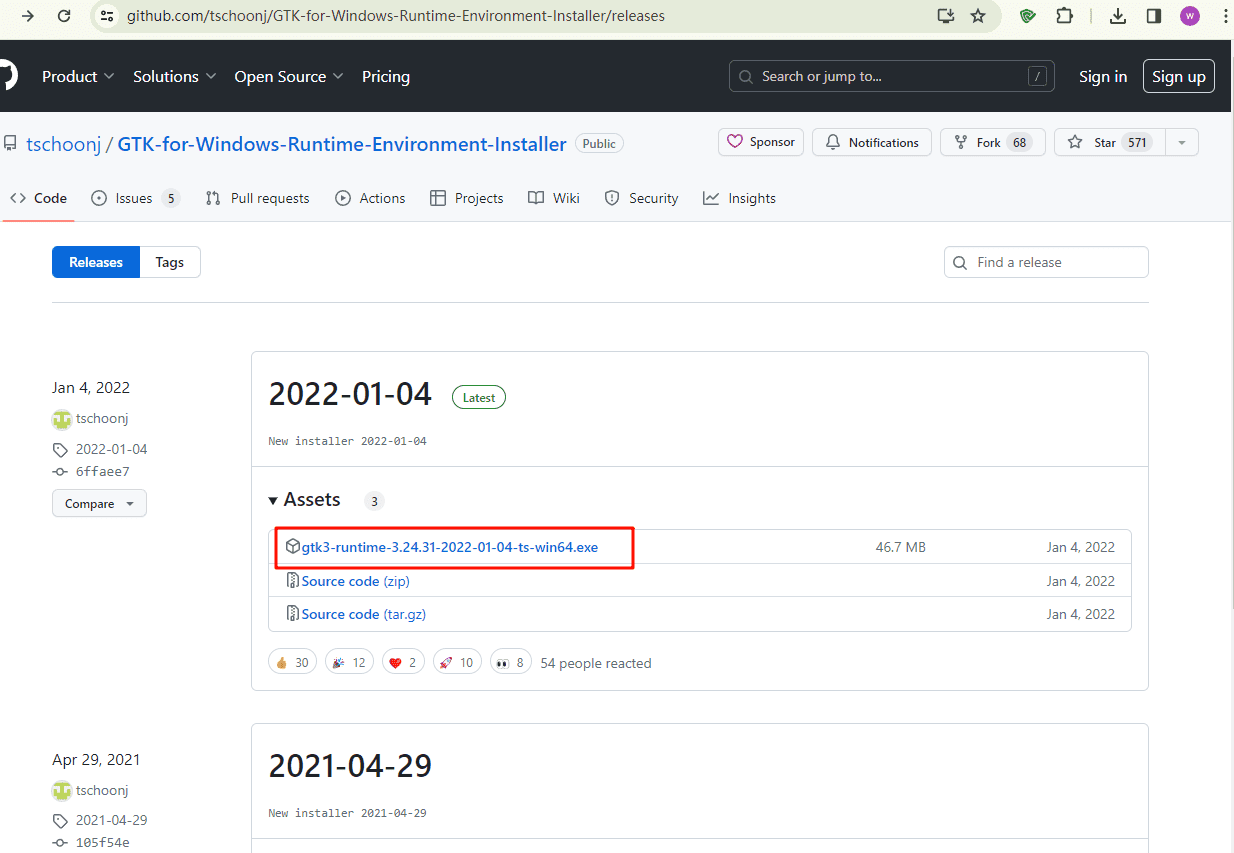Select the Releases view button
Screen dimensions: 1234x853
[96, 262]
